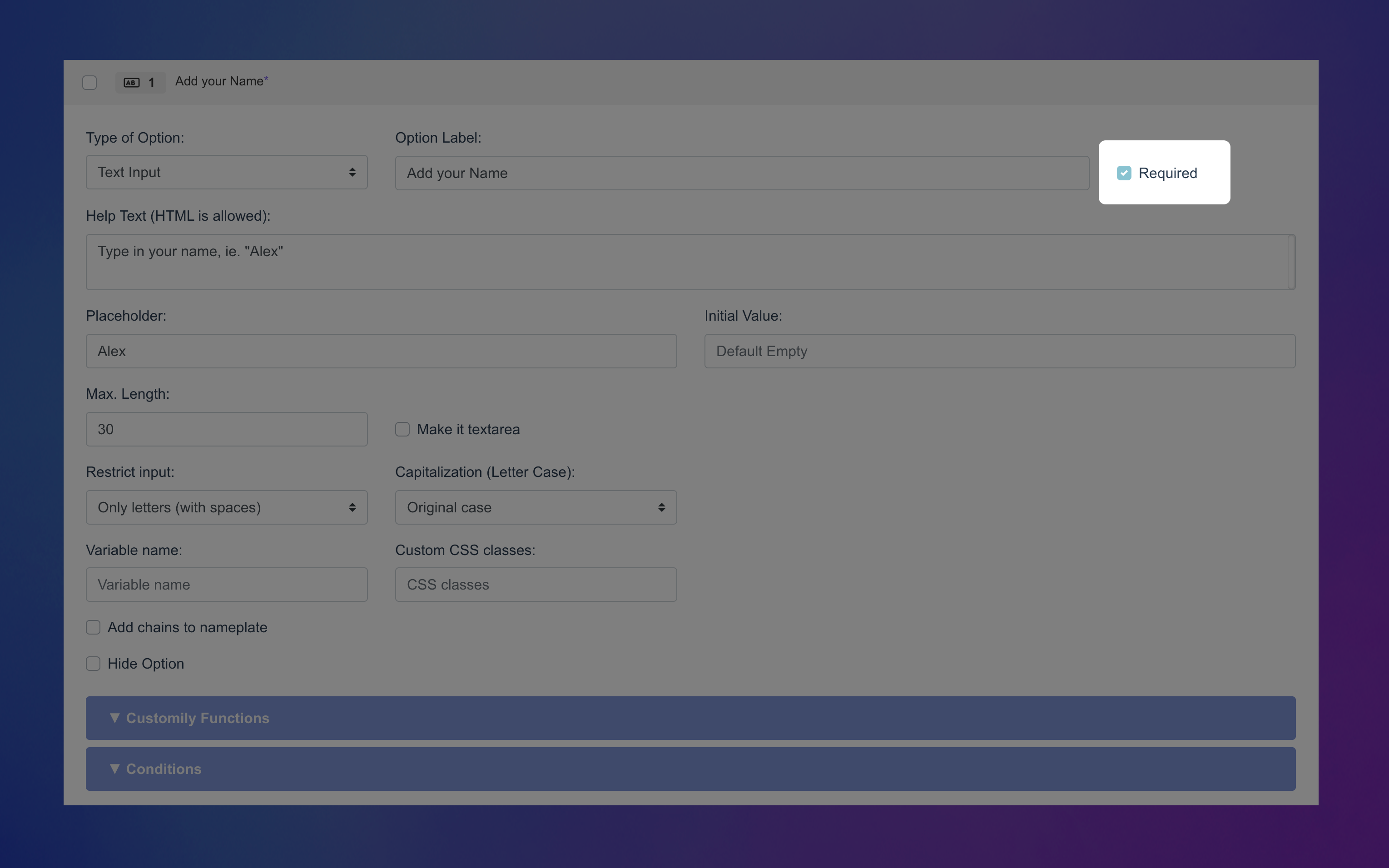This screenshot has height=868, width=1389.
Task: Focus the Placeholder field containing Alex
Action: 381,352
